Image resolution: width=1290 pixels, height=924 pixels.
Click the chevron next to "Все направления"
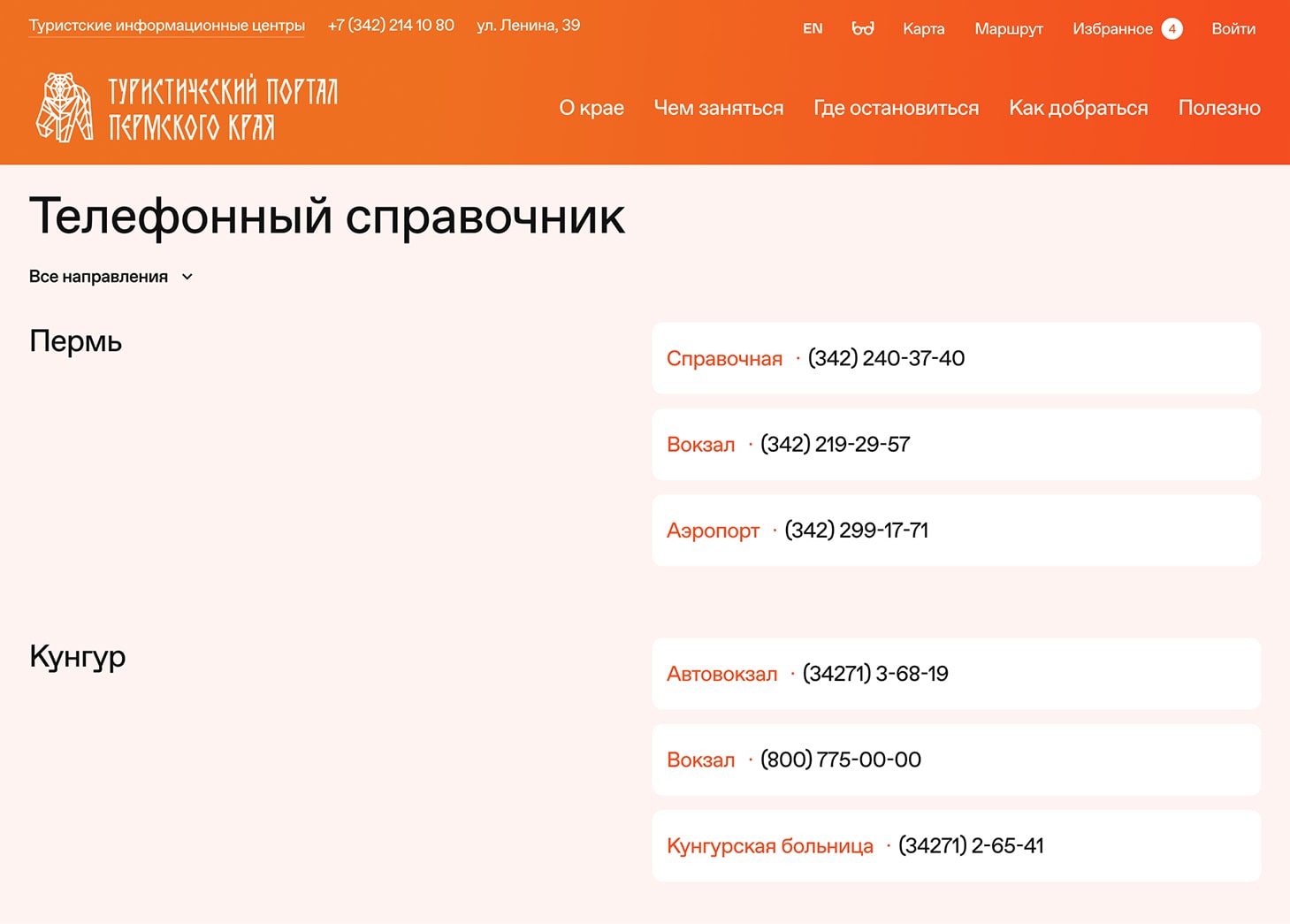point(187,277)
